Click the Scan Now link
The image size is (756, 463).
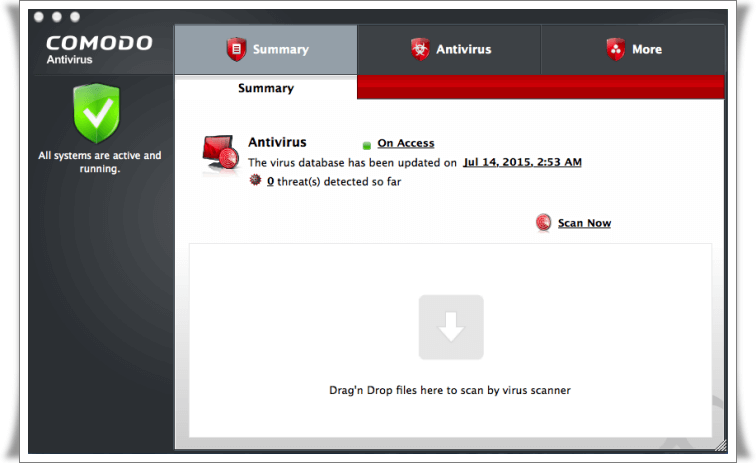pyautogui.click(x=584, y=223)
